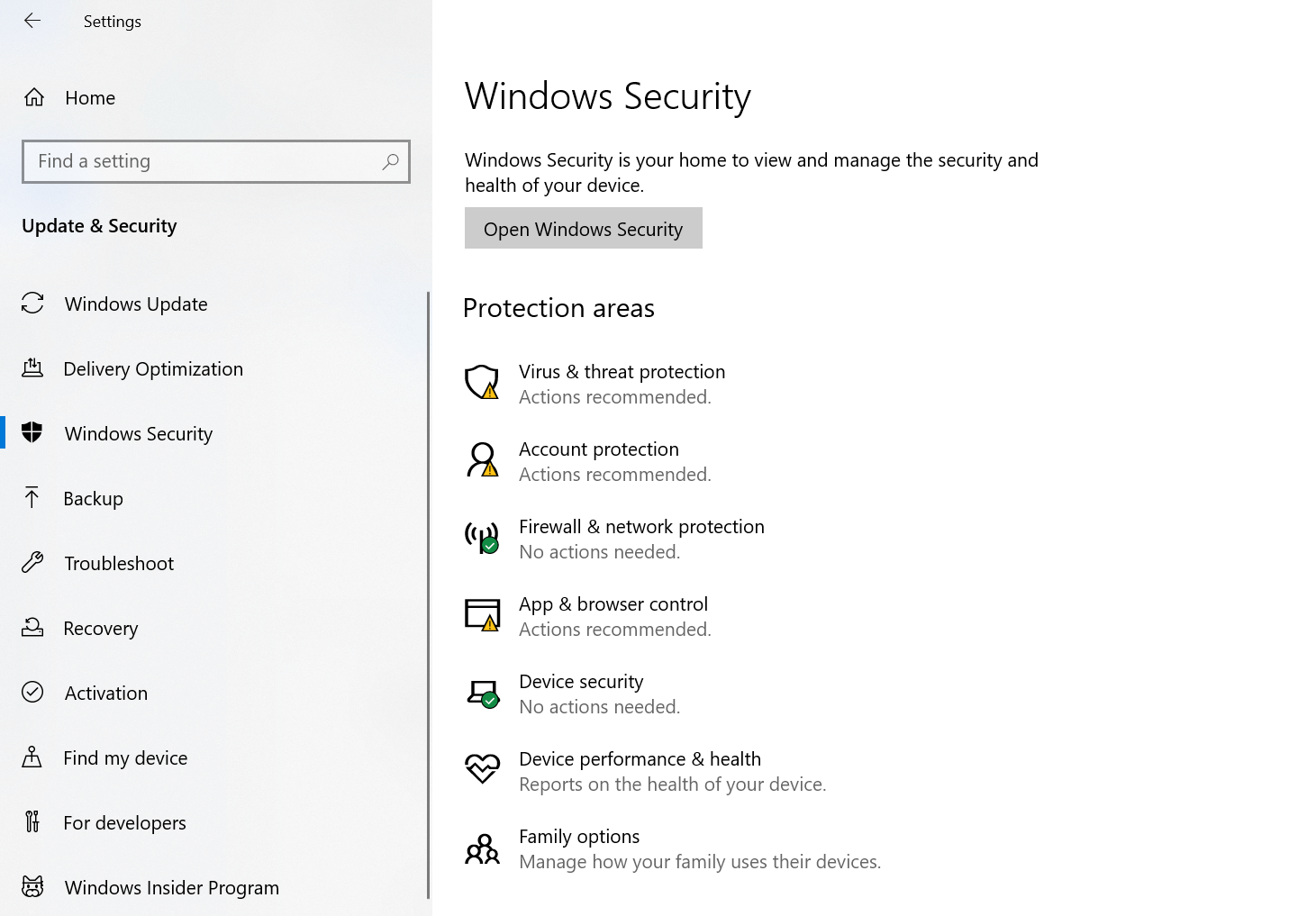
Task: Join the Windows Insider Program
Action: pos(171,887)
